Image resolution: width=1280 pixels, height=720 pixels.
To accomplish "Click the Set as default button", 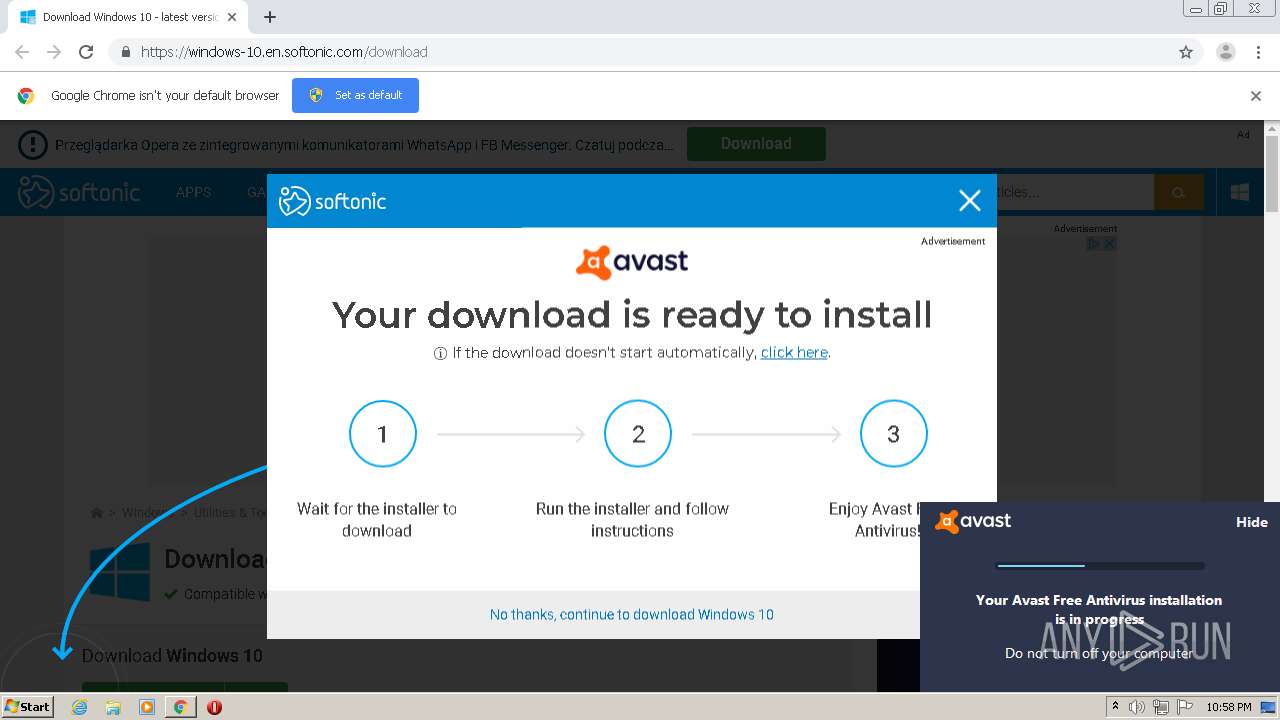I will 355,95.
